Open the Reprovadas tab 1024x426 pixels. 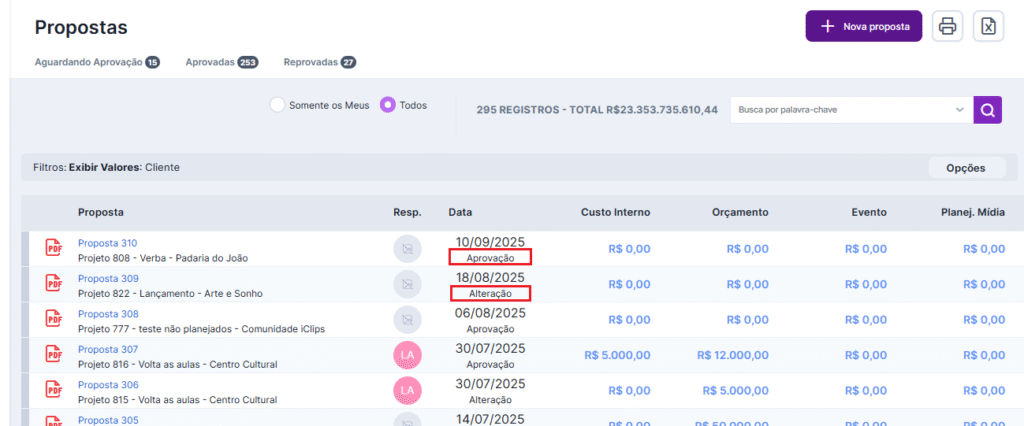click(311, 62)
